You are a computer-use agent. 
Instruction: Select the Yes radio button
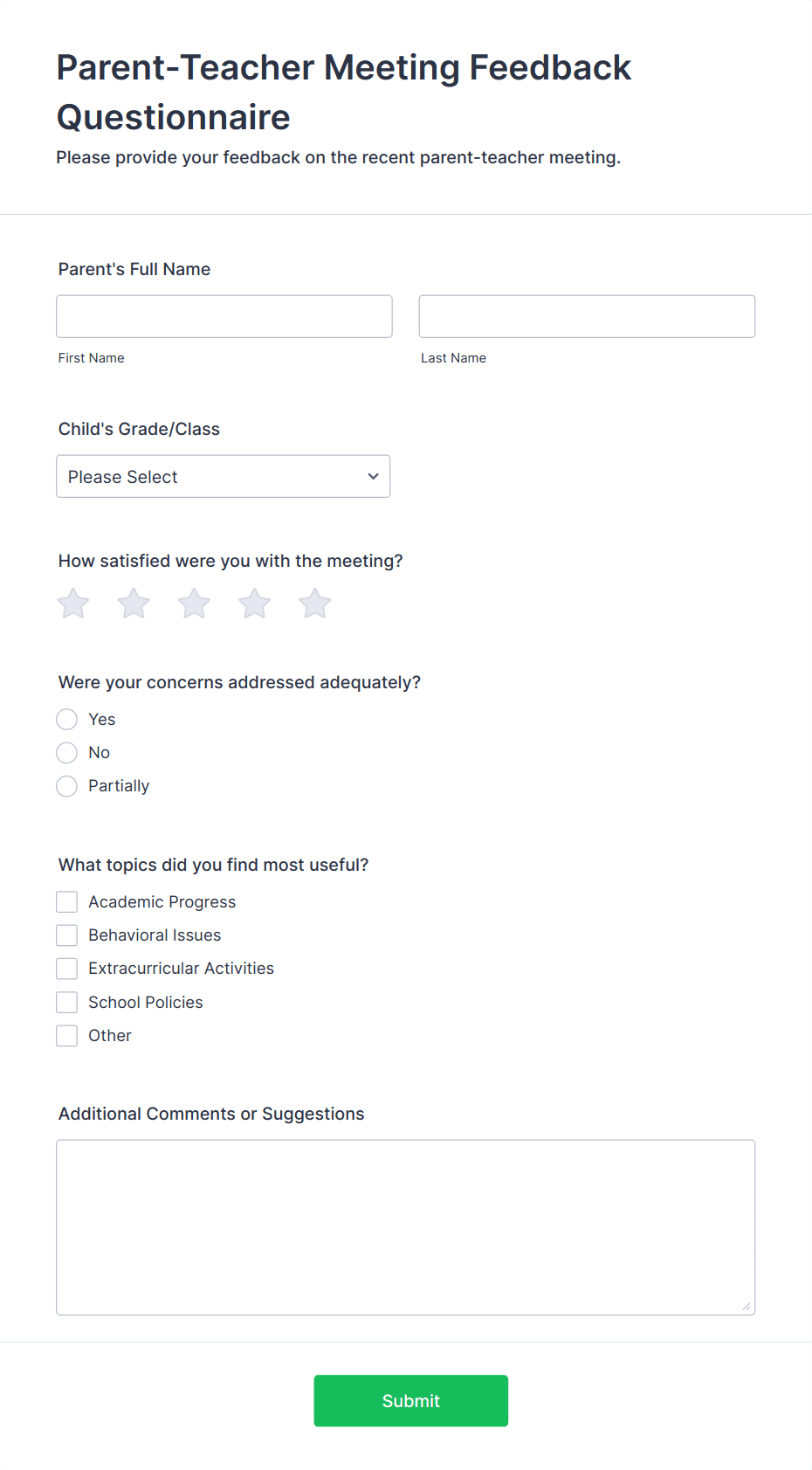point(66,719)
